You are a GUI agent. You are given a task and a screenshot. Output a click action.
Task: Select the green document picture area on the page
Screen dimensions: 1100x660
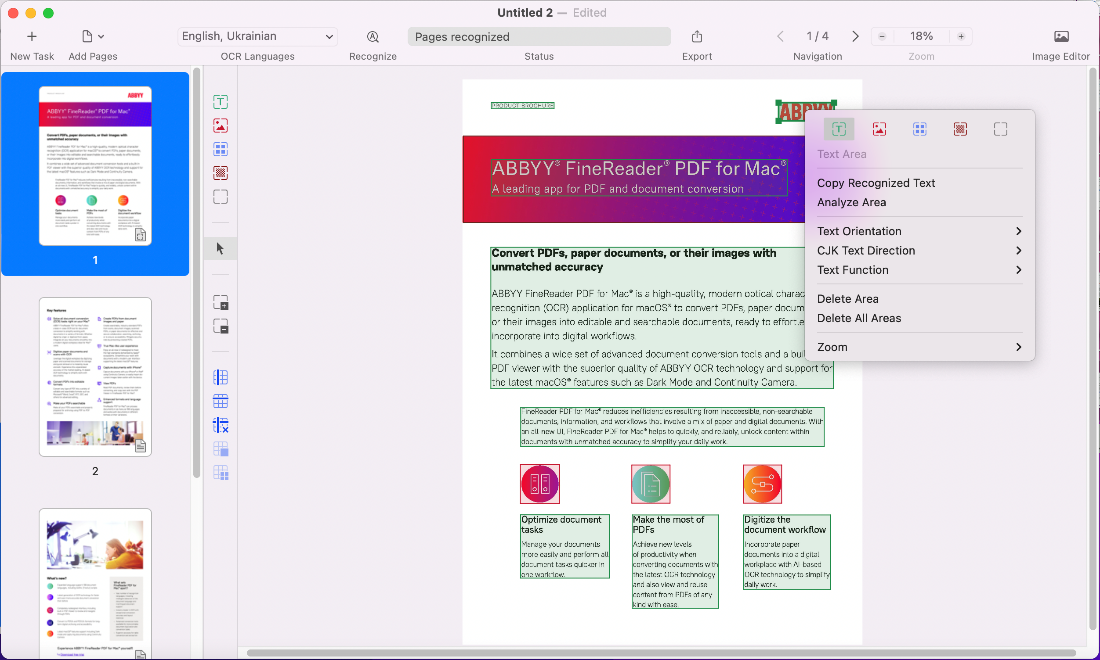tap(650, 484)
